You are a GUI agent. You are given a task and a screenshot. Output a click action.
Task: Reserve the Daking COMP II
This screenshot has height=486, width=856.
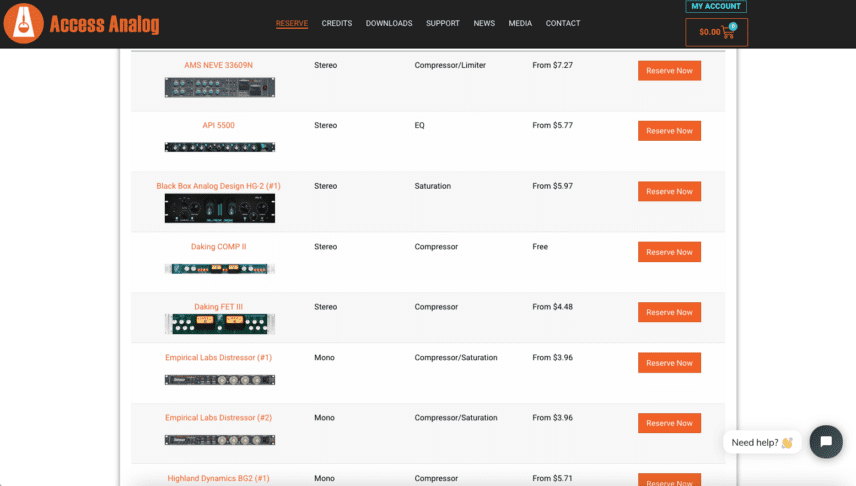point(669,252)
